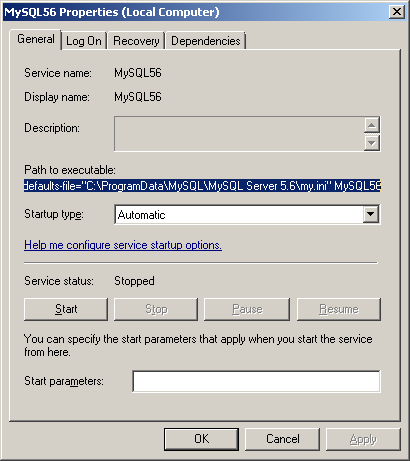
Task: Click the Start parameters label
Action: (64, 381)
